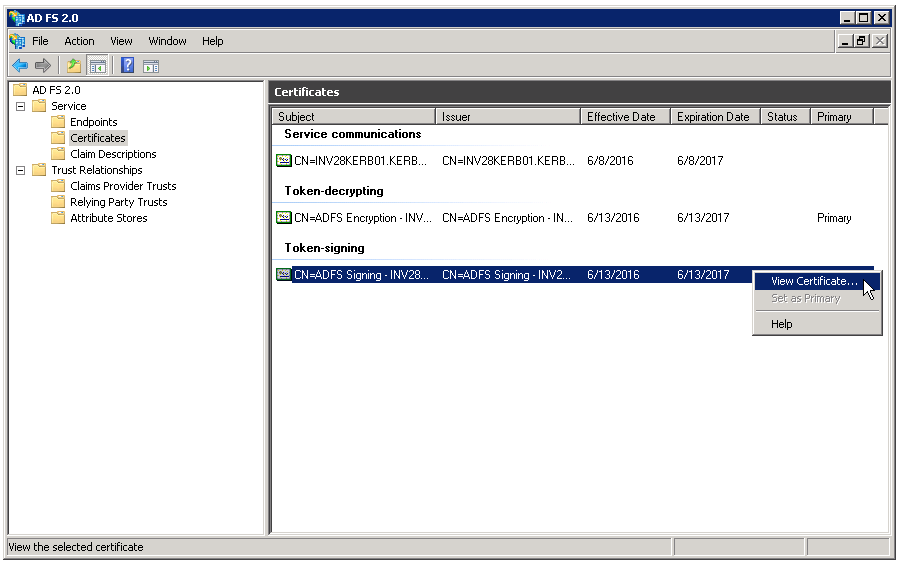Select Claim Descriptions in the tree
Screen dimensions: 901x565
[113, 154]
